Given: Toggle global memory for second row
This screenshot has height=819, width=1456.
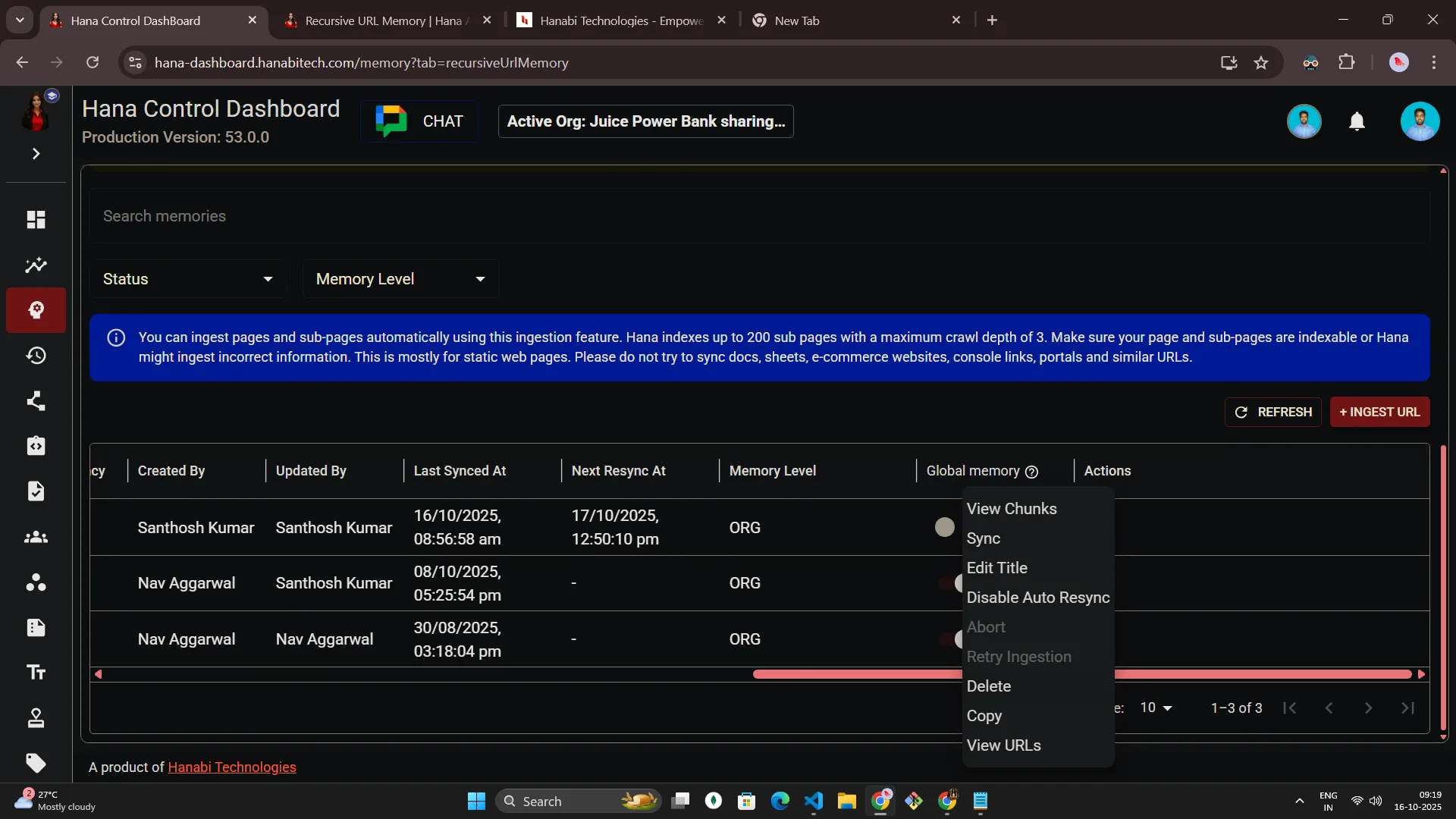Looking at the screenshot, I should click(x=951, y=583).
